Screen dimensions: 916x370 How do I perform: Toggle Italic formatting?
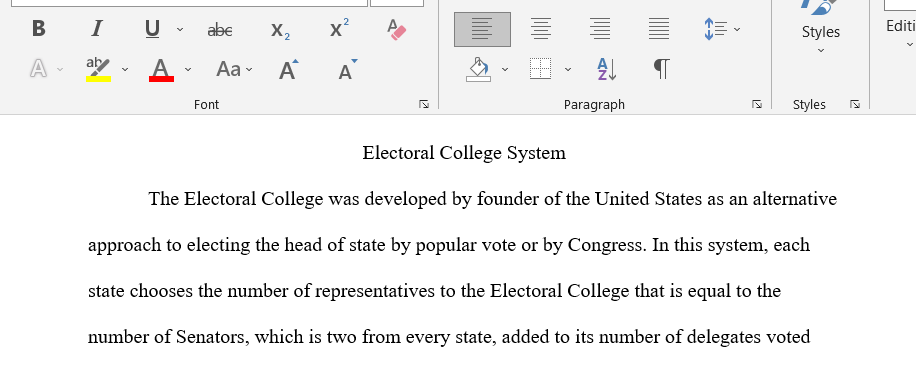tap(97, 29)
